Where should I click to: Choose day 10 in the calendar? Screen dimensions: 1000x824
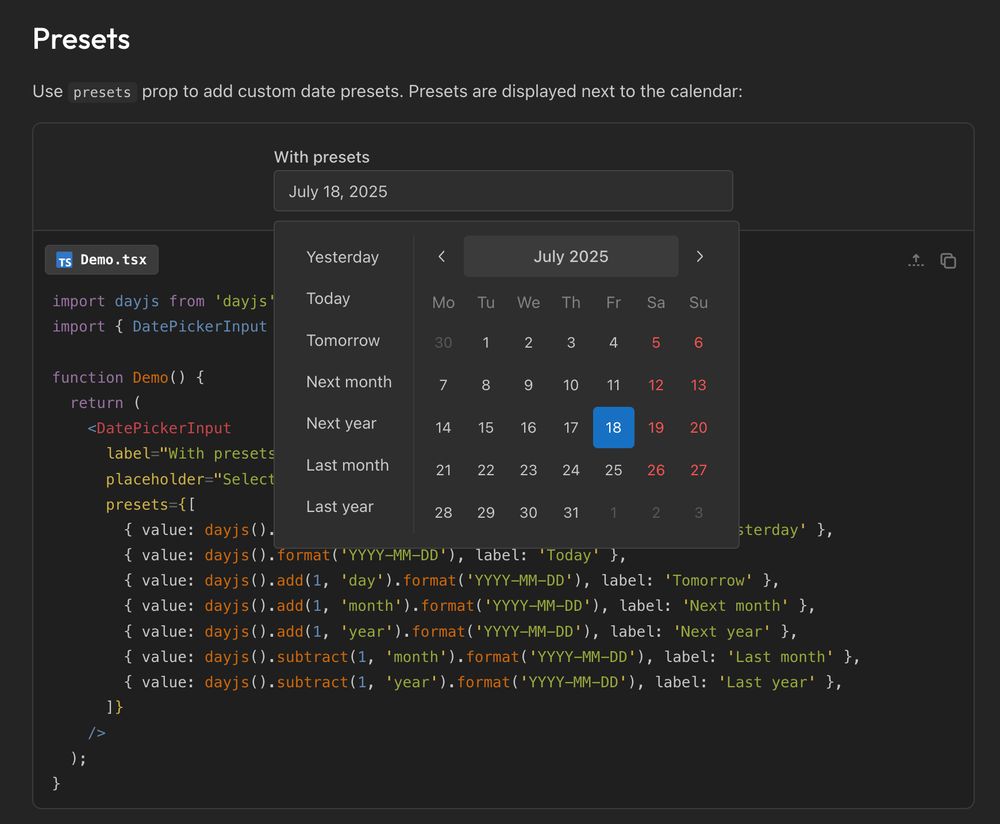571,385
